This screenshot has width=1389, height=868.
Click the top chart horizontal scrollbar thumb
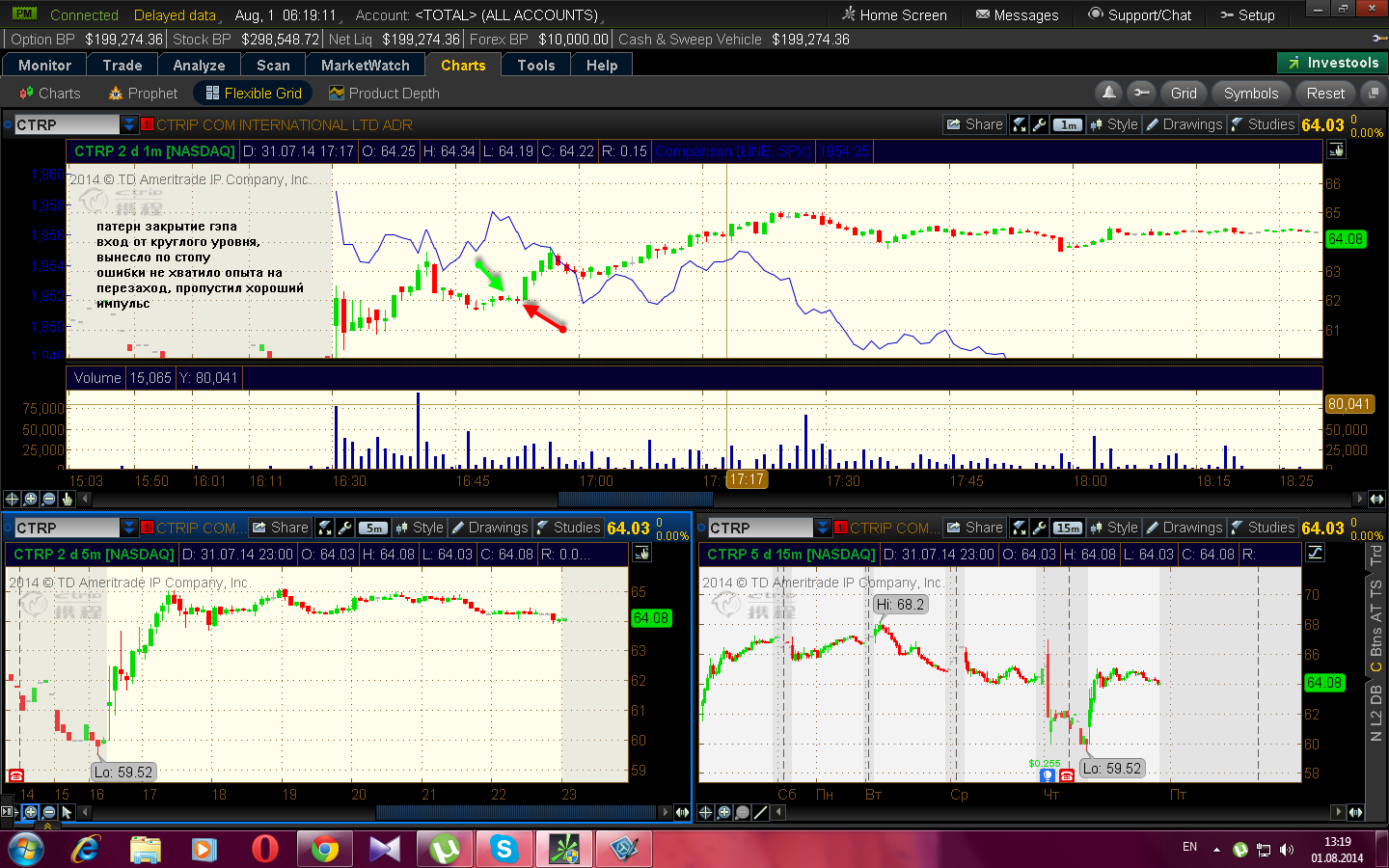coord(635,499)
